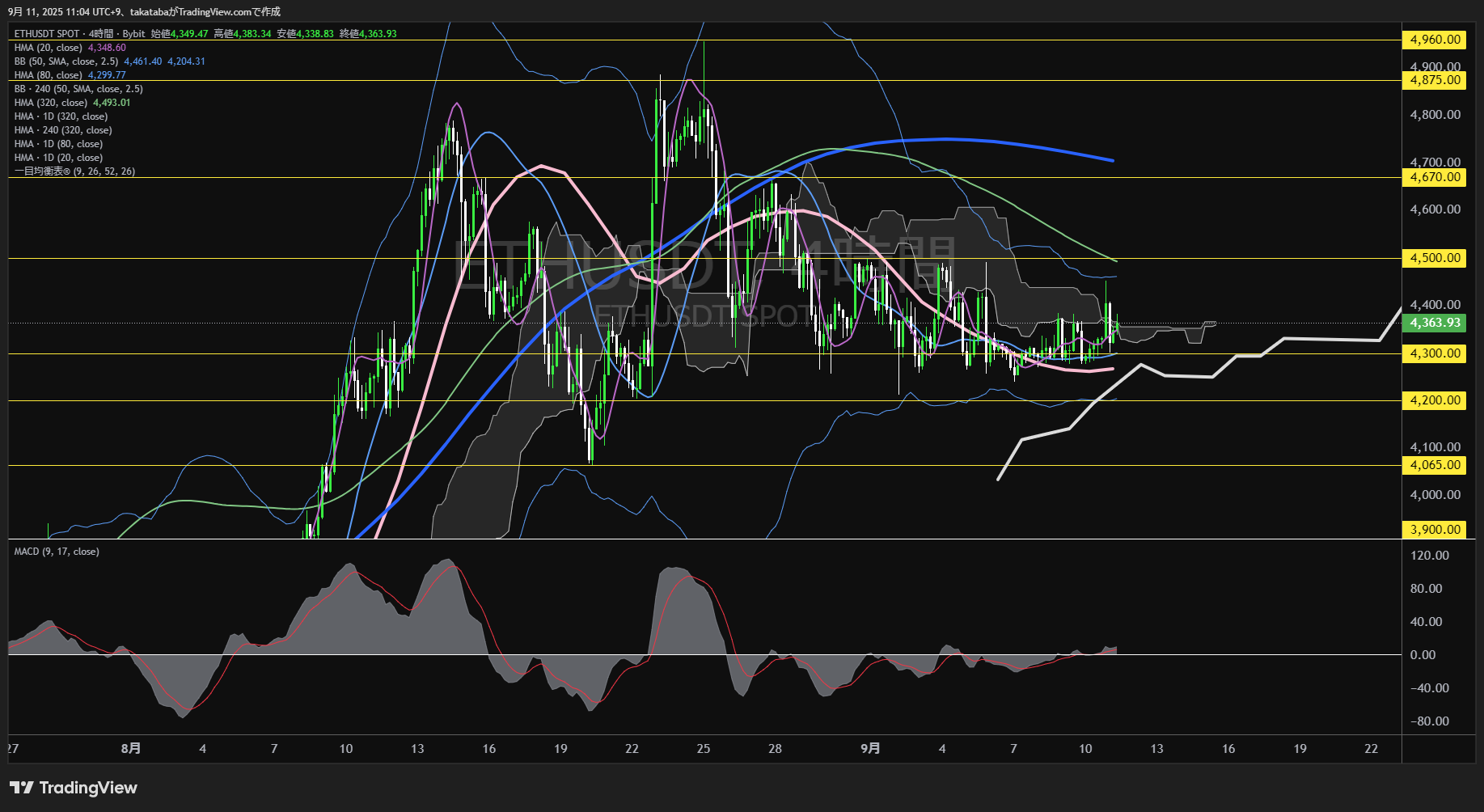Select the 一目均衡表 (9, 26, 52, 26) legend

tap(74, 171)
